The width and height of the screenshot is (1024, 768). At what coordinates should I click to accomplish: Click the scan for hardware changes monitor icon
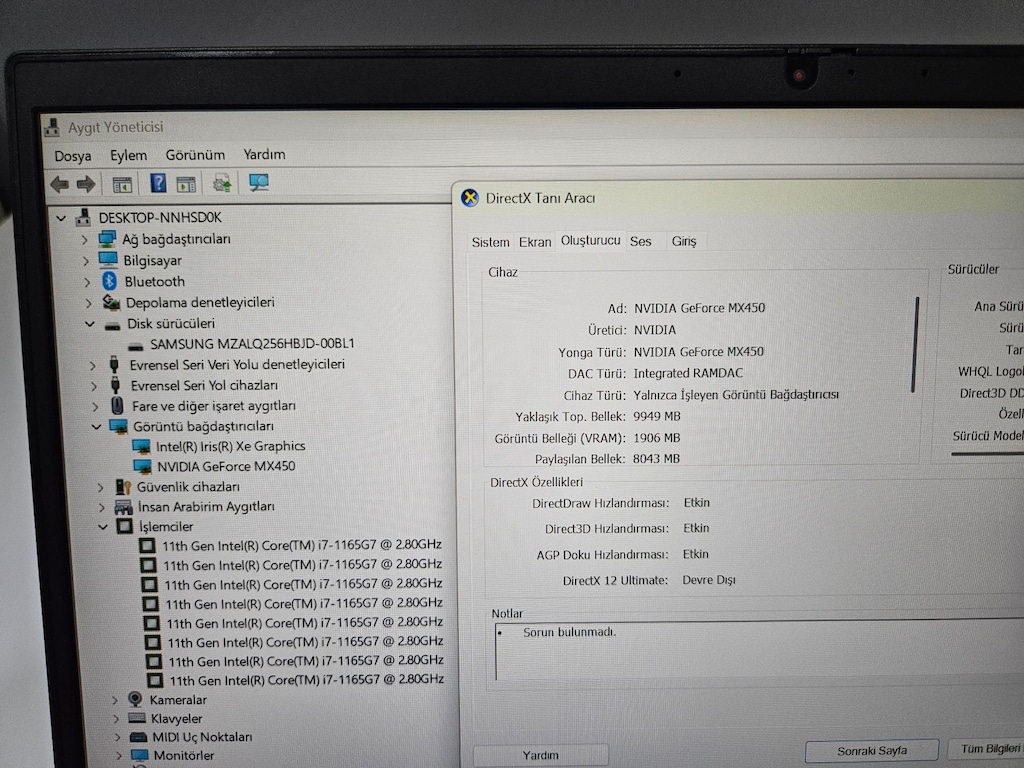[259, 183]
